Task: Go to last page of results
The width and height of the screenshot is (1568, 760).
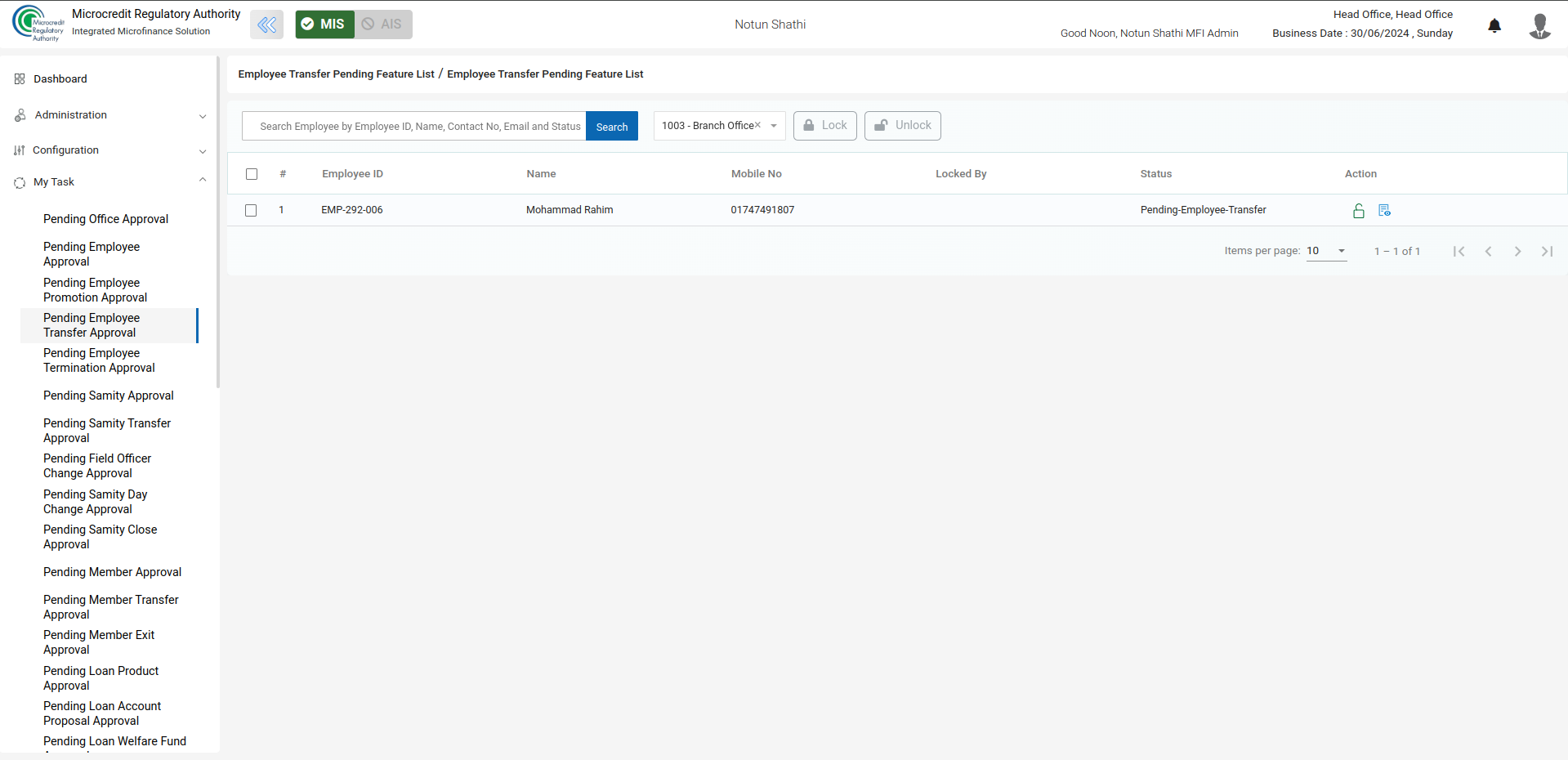Action: pos(1547,251)
